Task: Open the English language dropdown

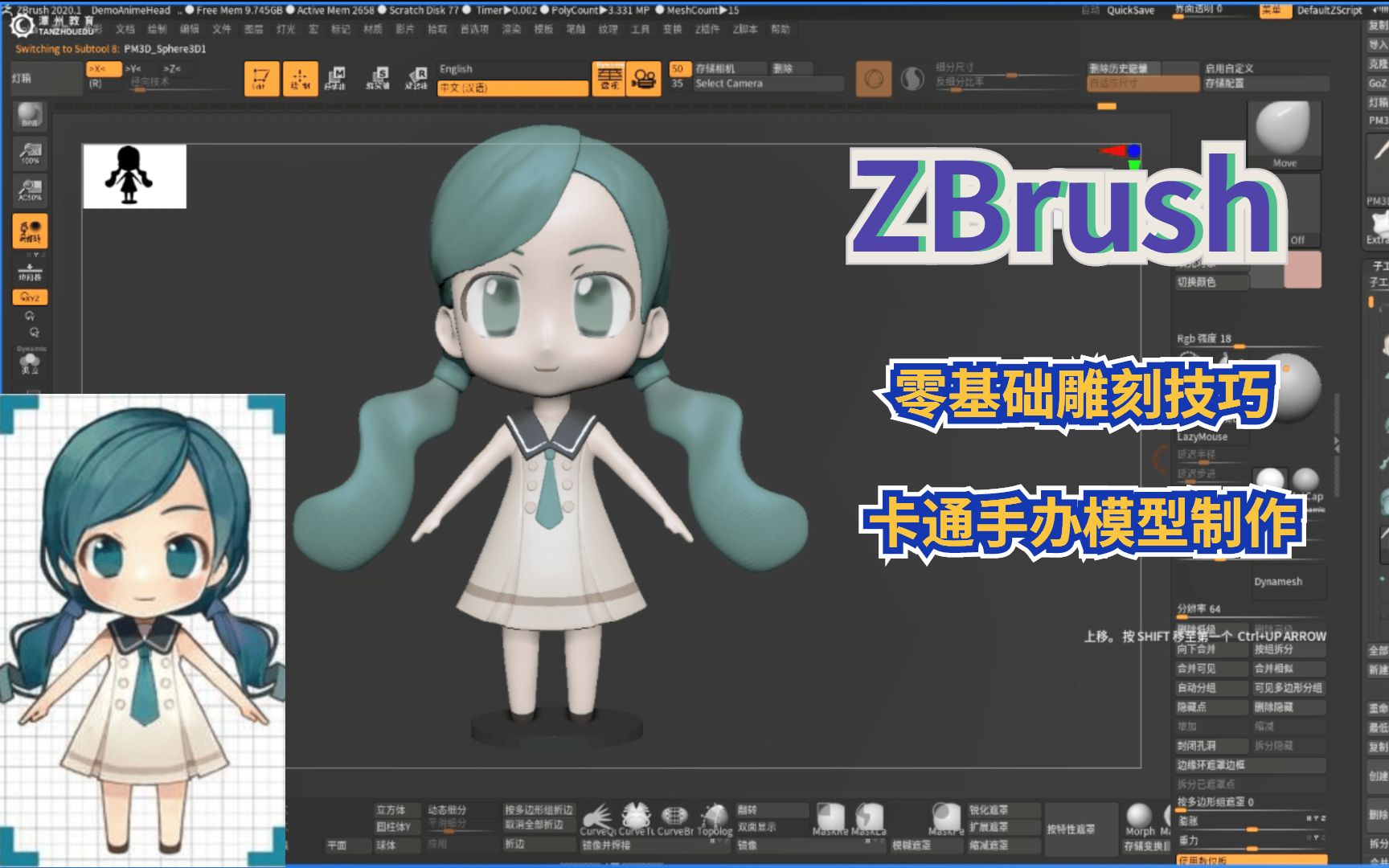Action: click(x=512, y=69)
